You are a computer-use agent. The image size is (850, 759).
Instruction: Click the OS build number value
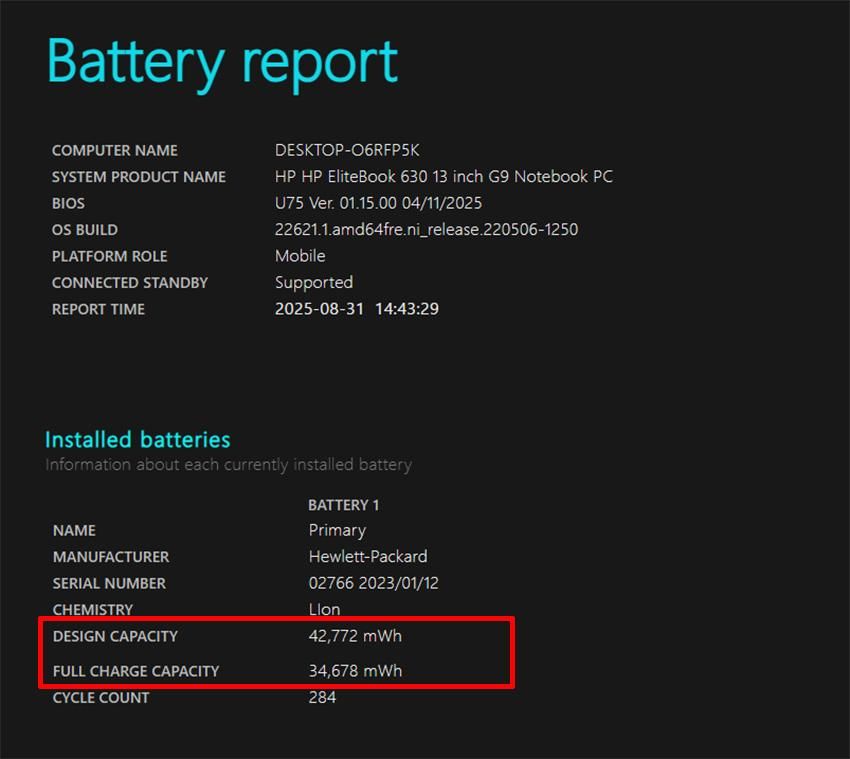point(426,229)
